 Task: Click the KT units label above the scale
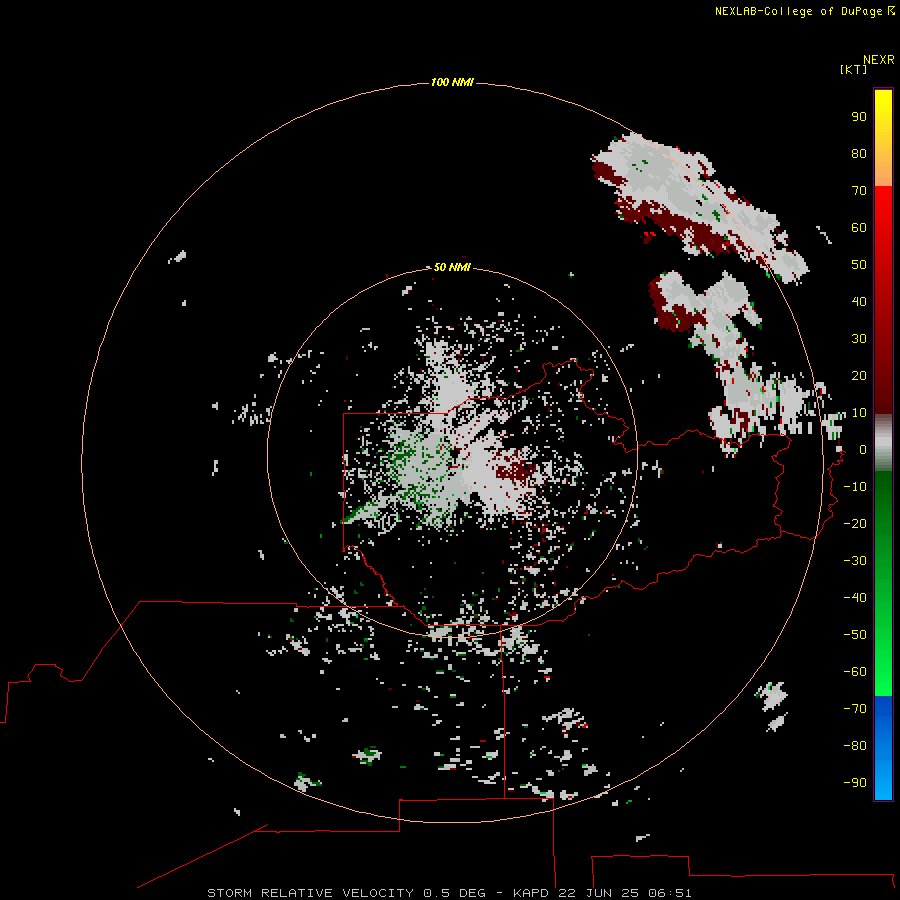tap(853, 69)
